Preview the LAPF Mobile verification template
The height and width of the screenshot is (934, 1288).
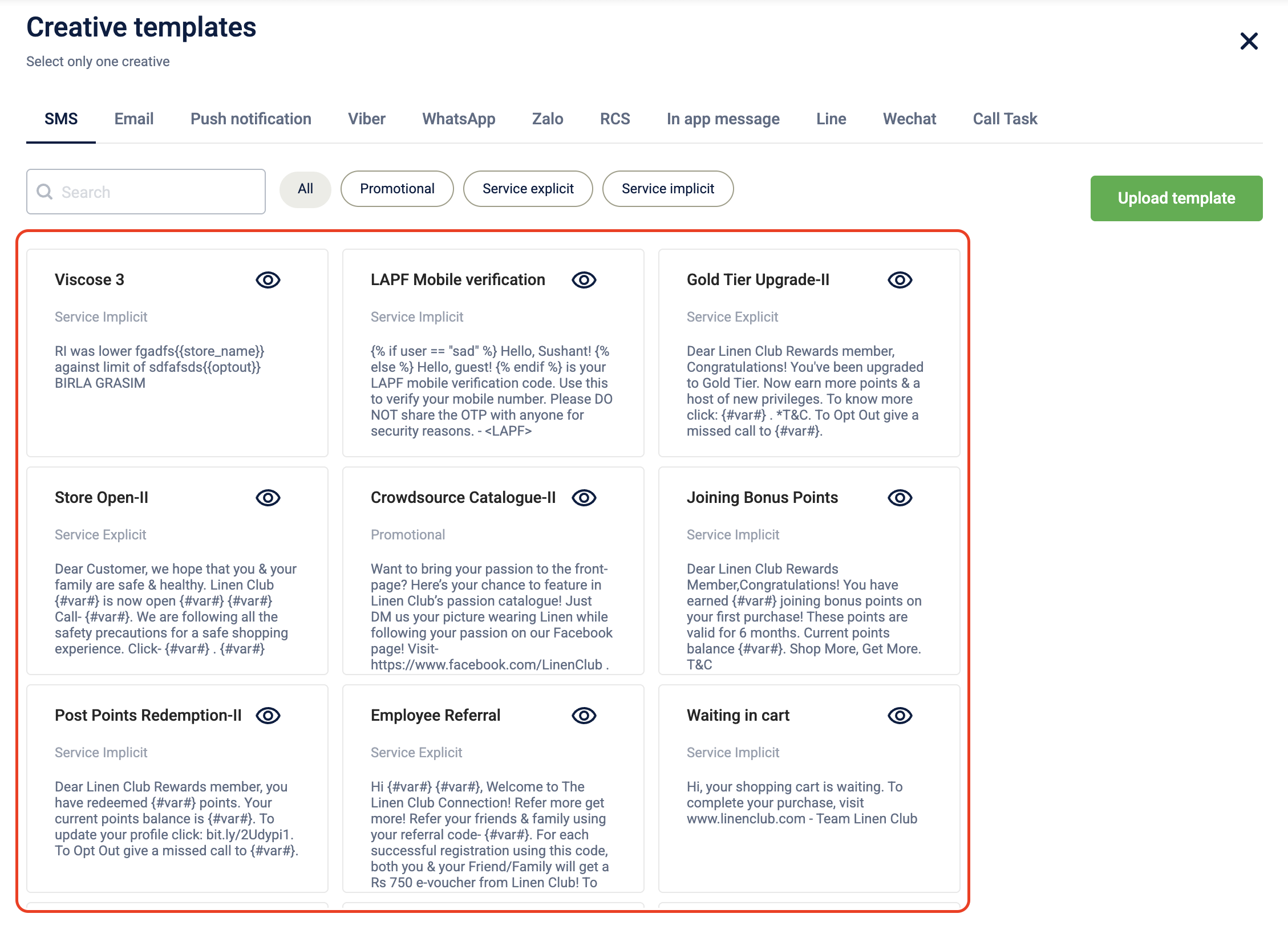(584, 280)
